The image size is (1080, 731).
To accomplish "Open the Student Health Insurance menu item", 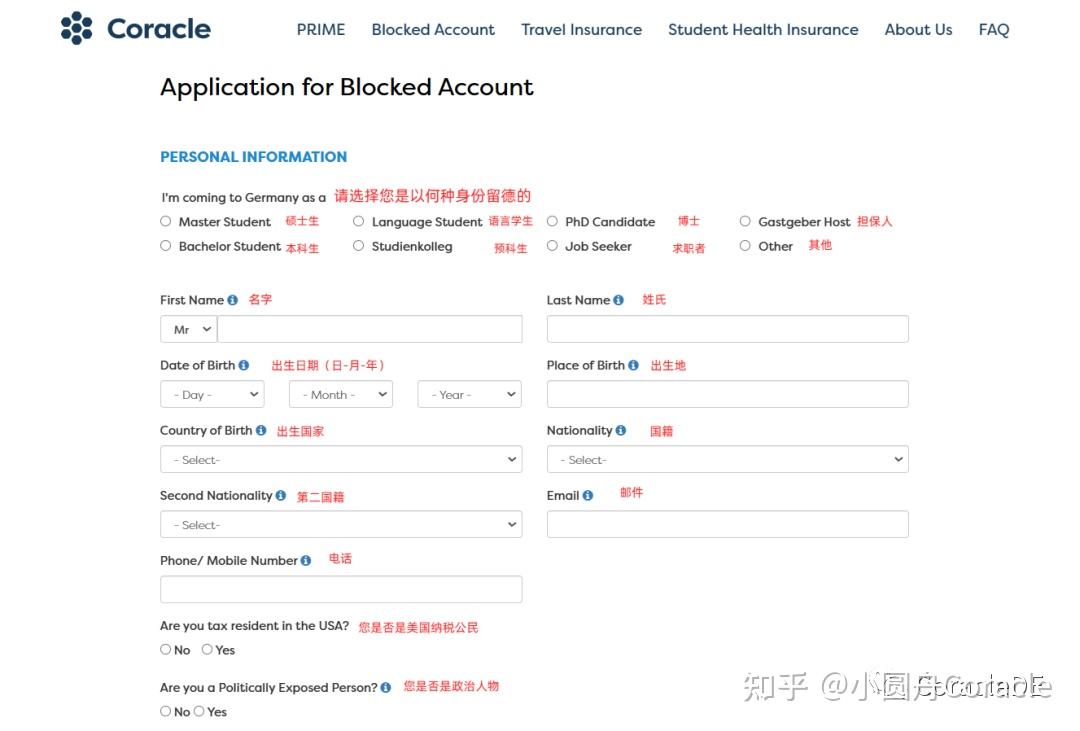I will 763,29.
